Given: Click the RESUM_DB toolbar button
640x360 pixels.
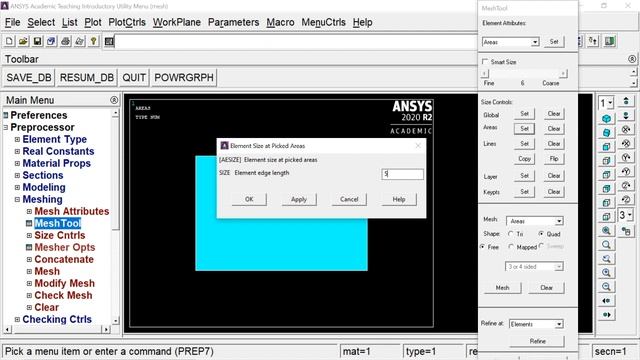Looking at the screenshot, I should click(87, 78).
